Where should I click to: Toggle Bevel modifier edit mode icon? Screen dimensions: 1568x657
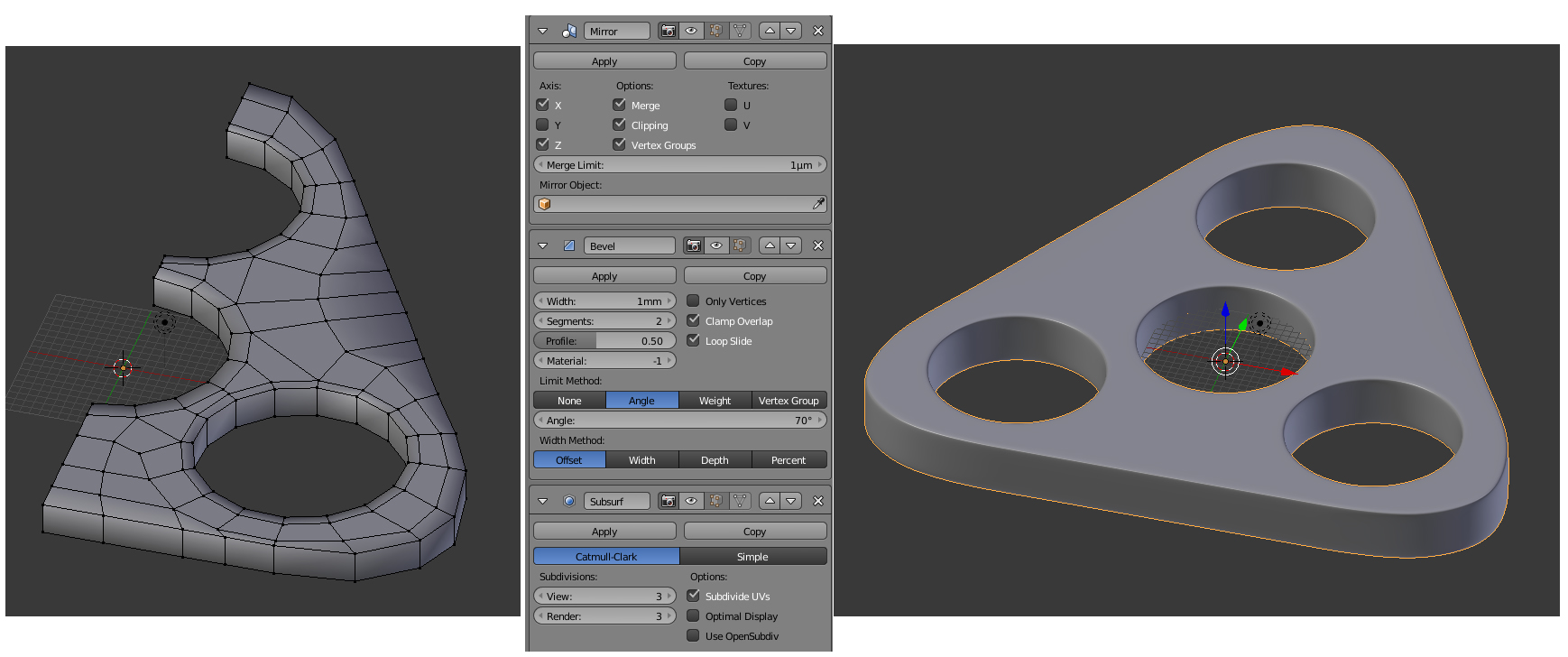point(741,245)
